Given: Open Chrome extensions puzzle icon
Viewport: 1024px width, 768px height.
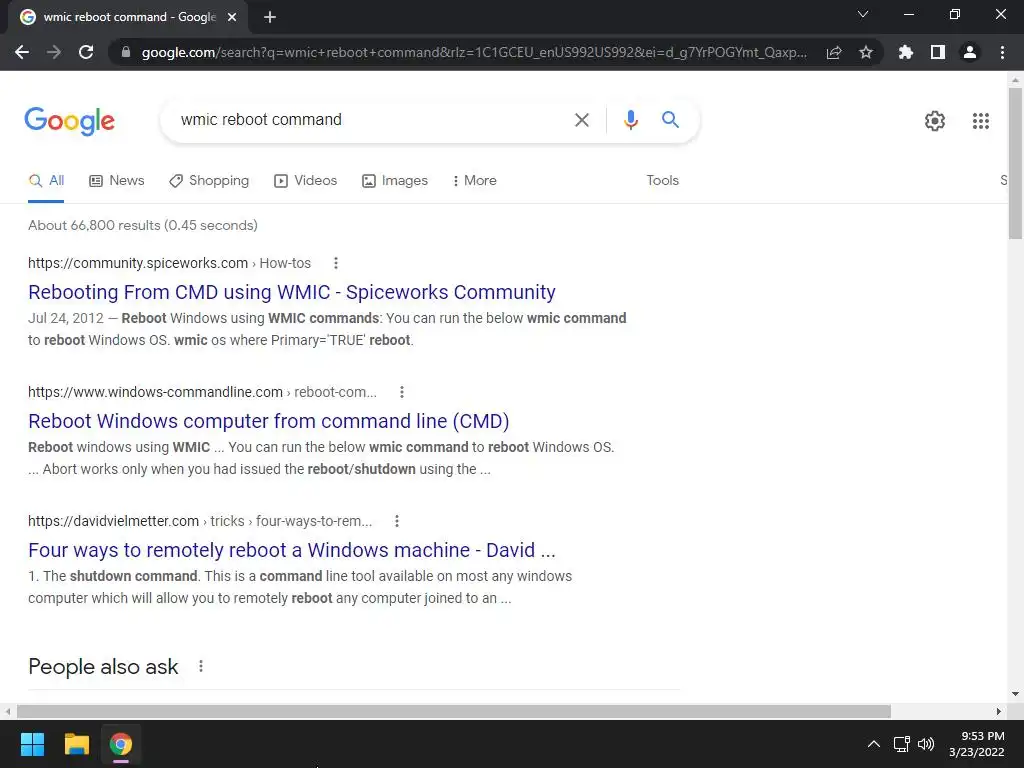Looking at the screenshot, I should [905, 52].
